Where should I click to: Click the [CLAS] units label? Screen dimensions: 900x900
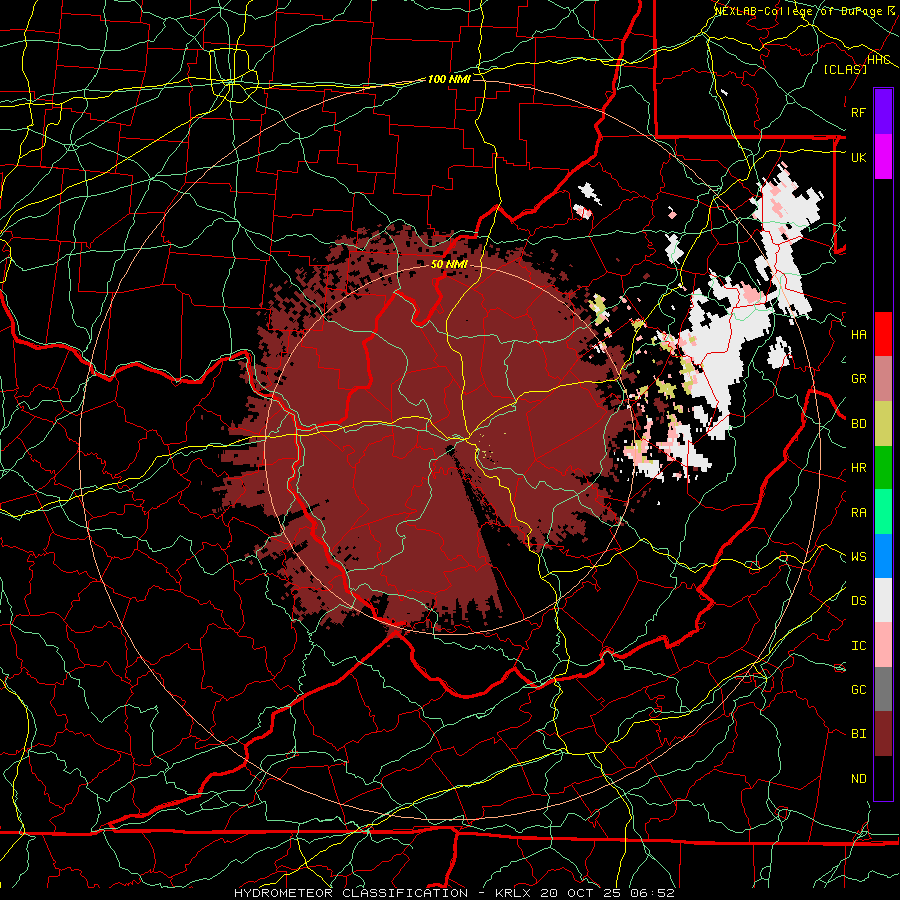click(x=845, y=70)
